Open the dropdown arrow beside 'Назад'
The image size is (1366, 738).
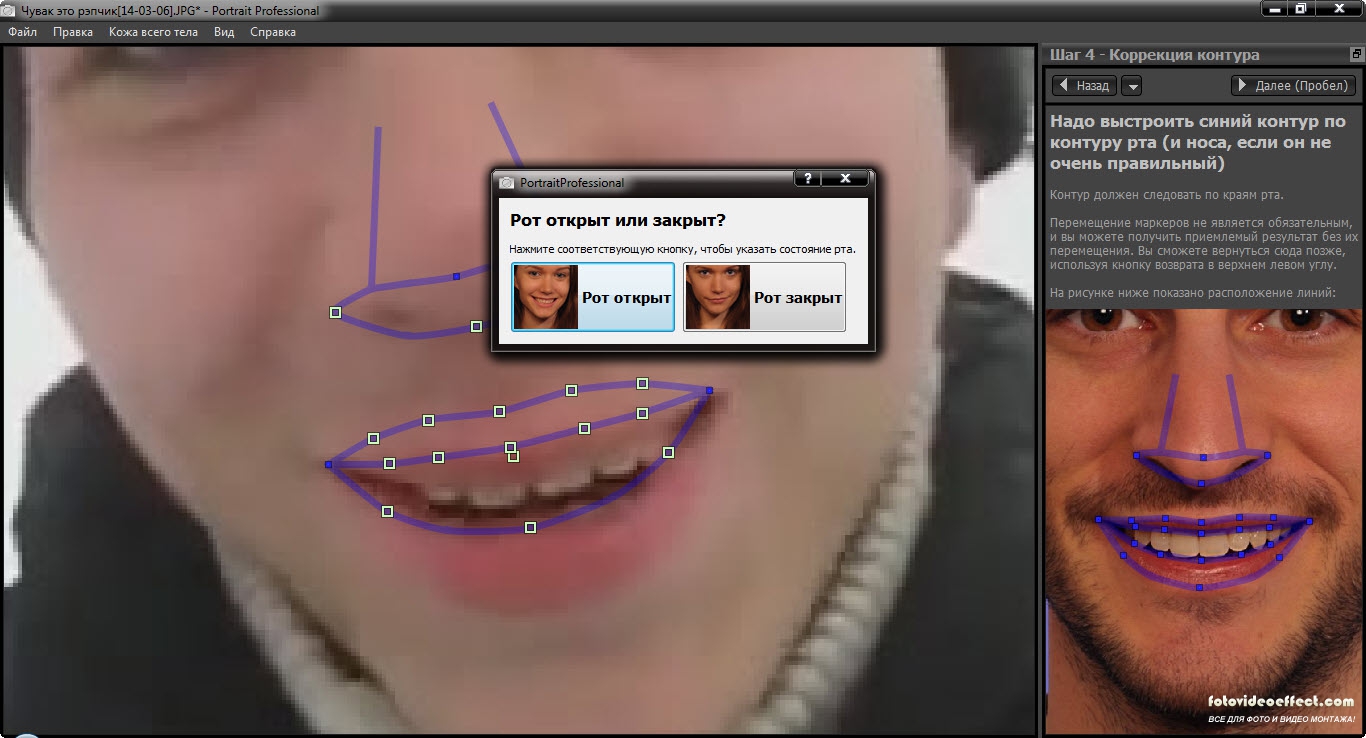(x=1131, y=86)
